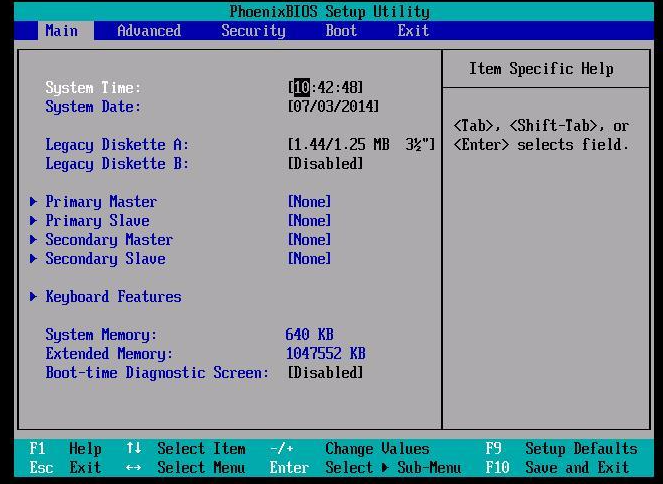Select the highlighted hour field in System Time
Image resolution: width=663 pixels, height=484 pixels.
[301, 88]
